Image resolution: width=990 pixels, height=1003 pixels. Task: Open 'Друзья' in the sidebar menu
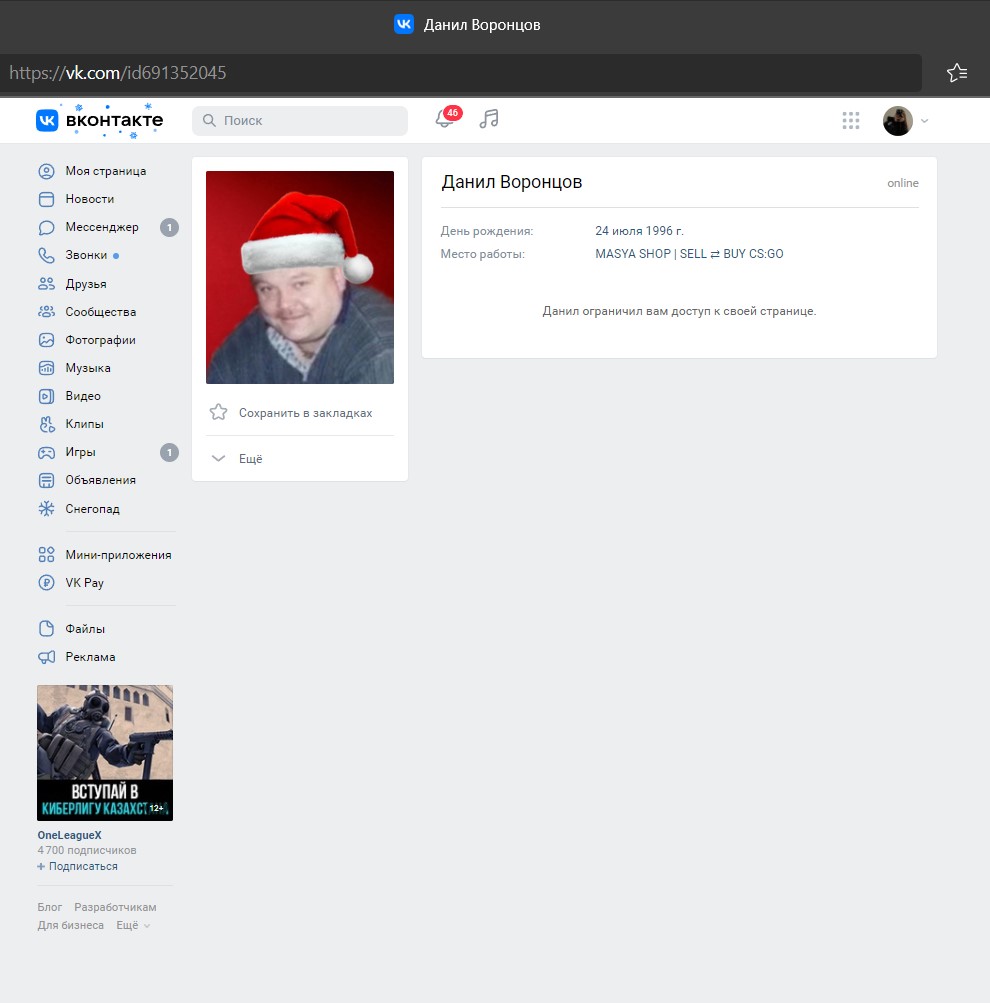coord(86,284)
